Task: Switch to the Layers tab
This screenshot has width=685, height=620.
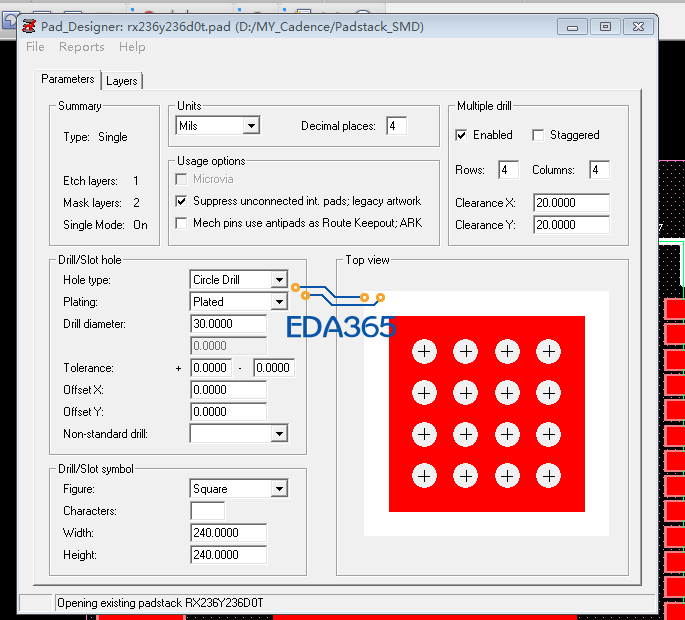Action: coord(122,81)
